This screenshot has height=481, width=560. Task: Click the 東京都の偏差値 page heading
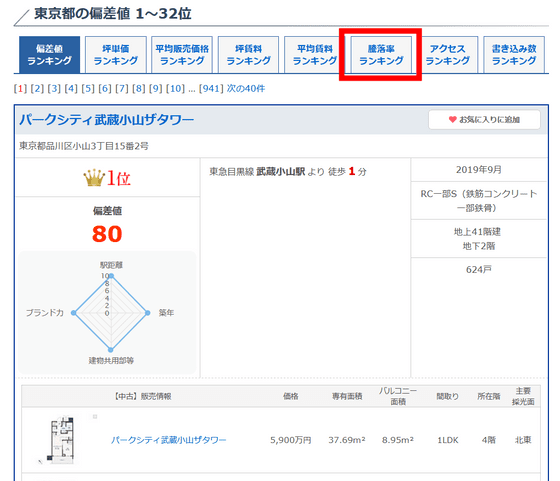click(113, 14)
